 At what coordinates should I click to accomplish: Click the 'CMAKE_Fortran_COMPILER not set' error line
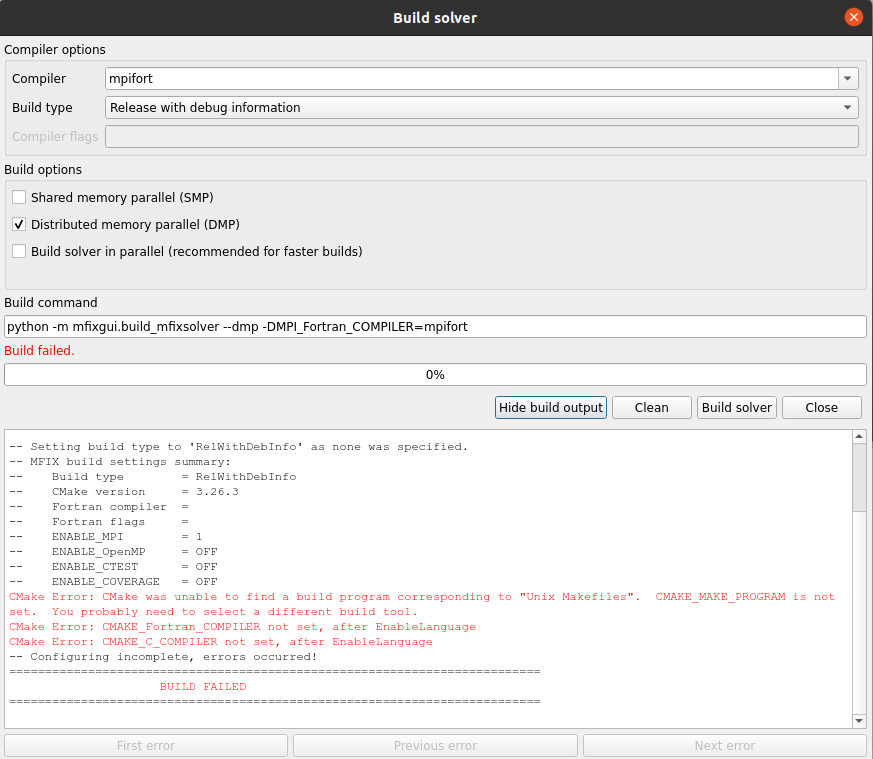click(x=242, y=626)
